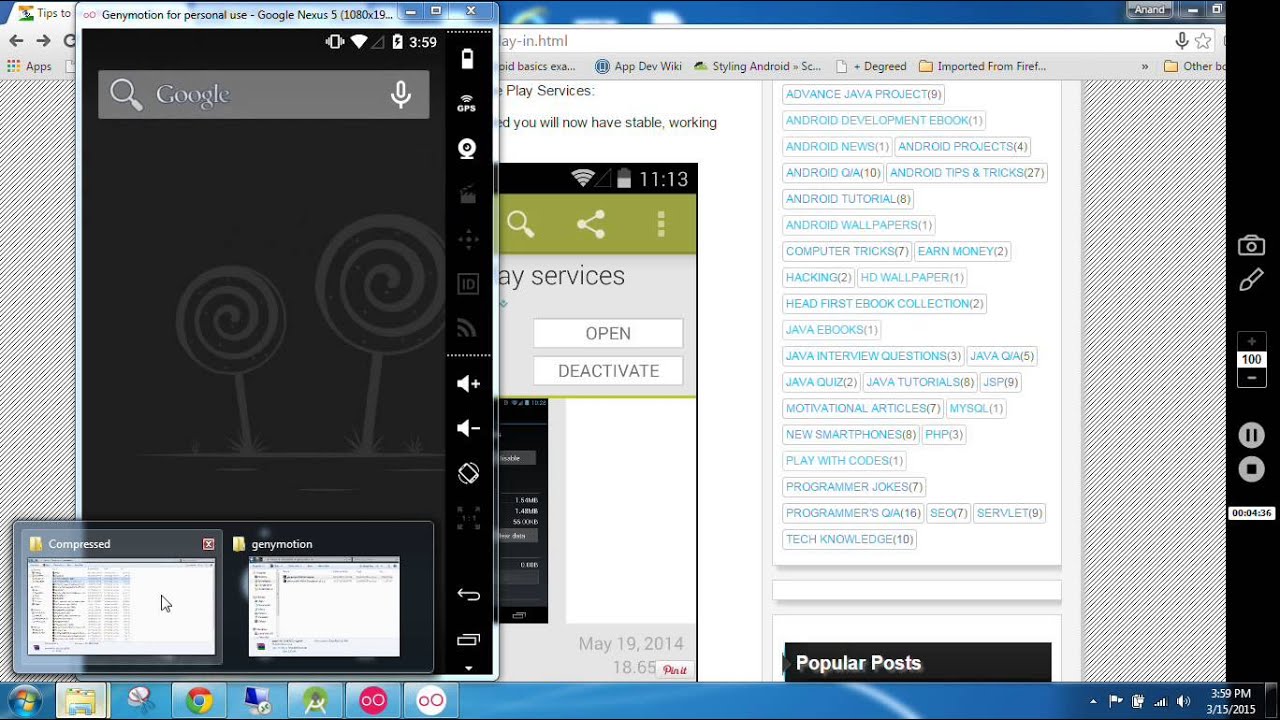The image size is (1280, 720).
Task: Show hidden system tray icons
Action: click(x=1093, y=701)
